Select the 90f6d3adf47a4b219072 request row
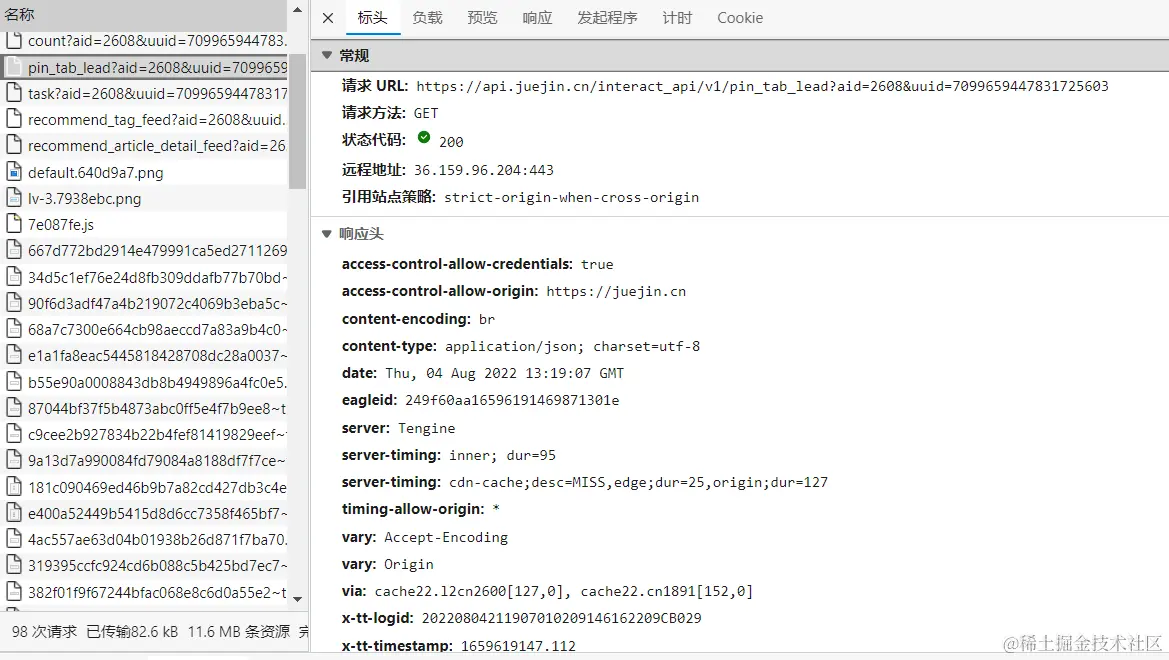The image size is (1169, 660). [144, 304]
